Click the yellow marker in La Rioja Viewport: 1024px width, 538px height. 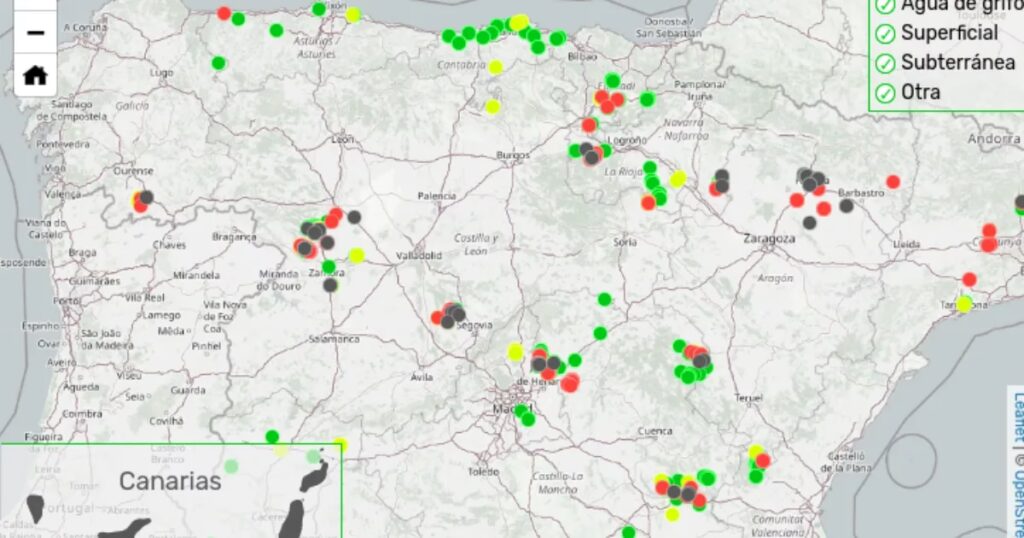(678, 179)
